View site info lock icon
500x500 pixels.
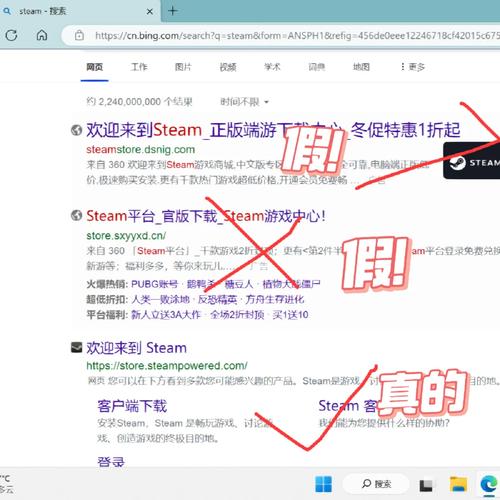click(x=79, y=35)
